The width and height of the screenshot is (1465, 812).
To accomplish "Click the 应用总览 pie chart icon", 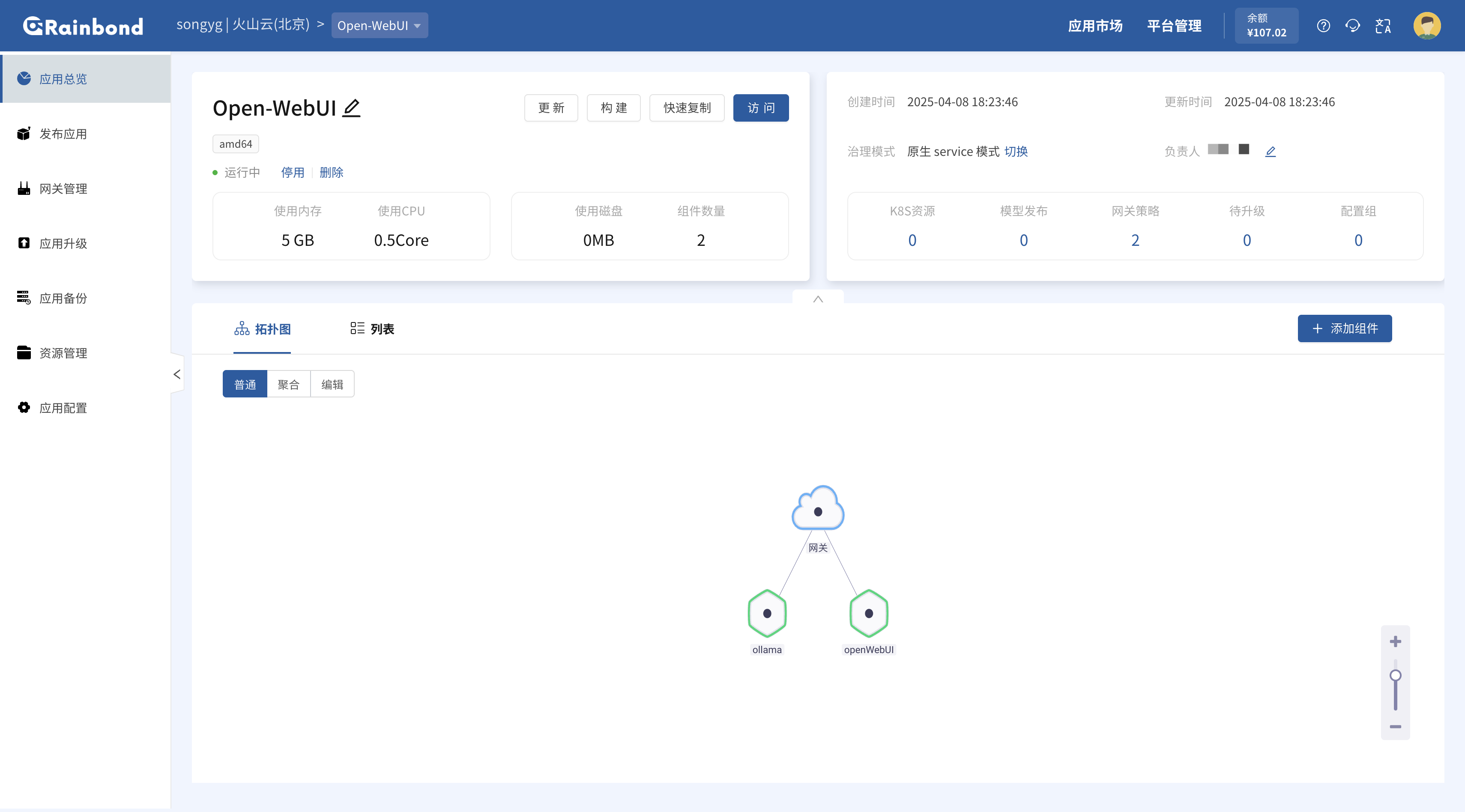I will 24,78.
